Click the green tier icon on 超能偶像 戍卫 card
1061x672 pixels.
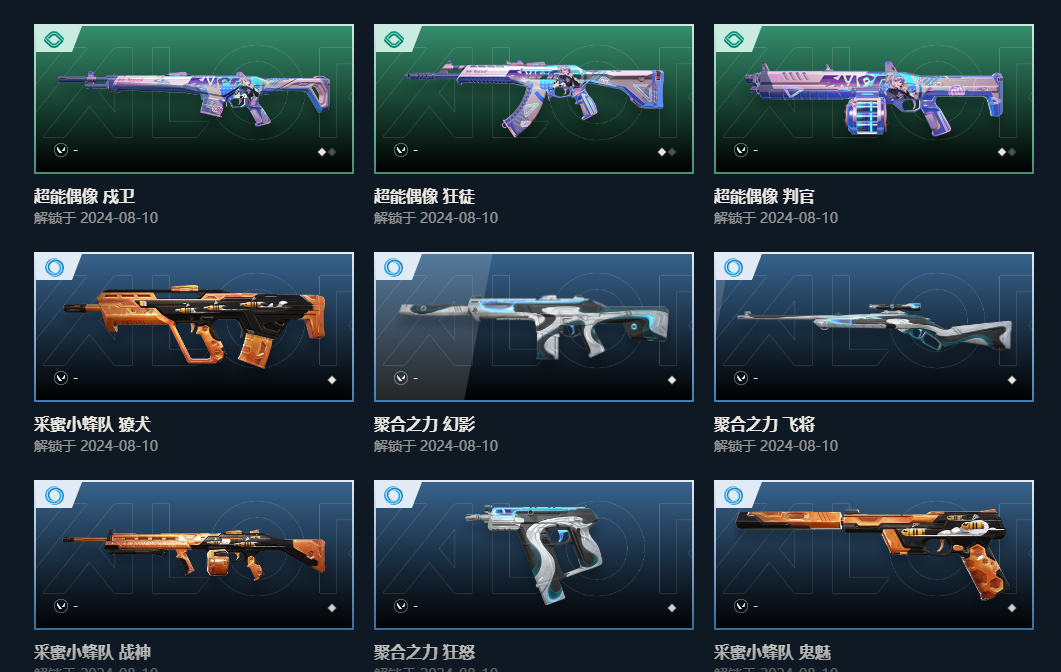click(x=54, y=40)
